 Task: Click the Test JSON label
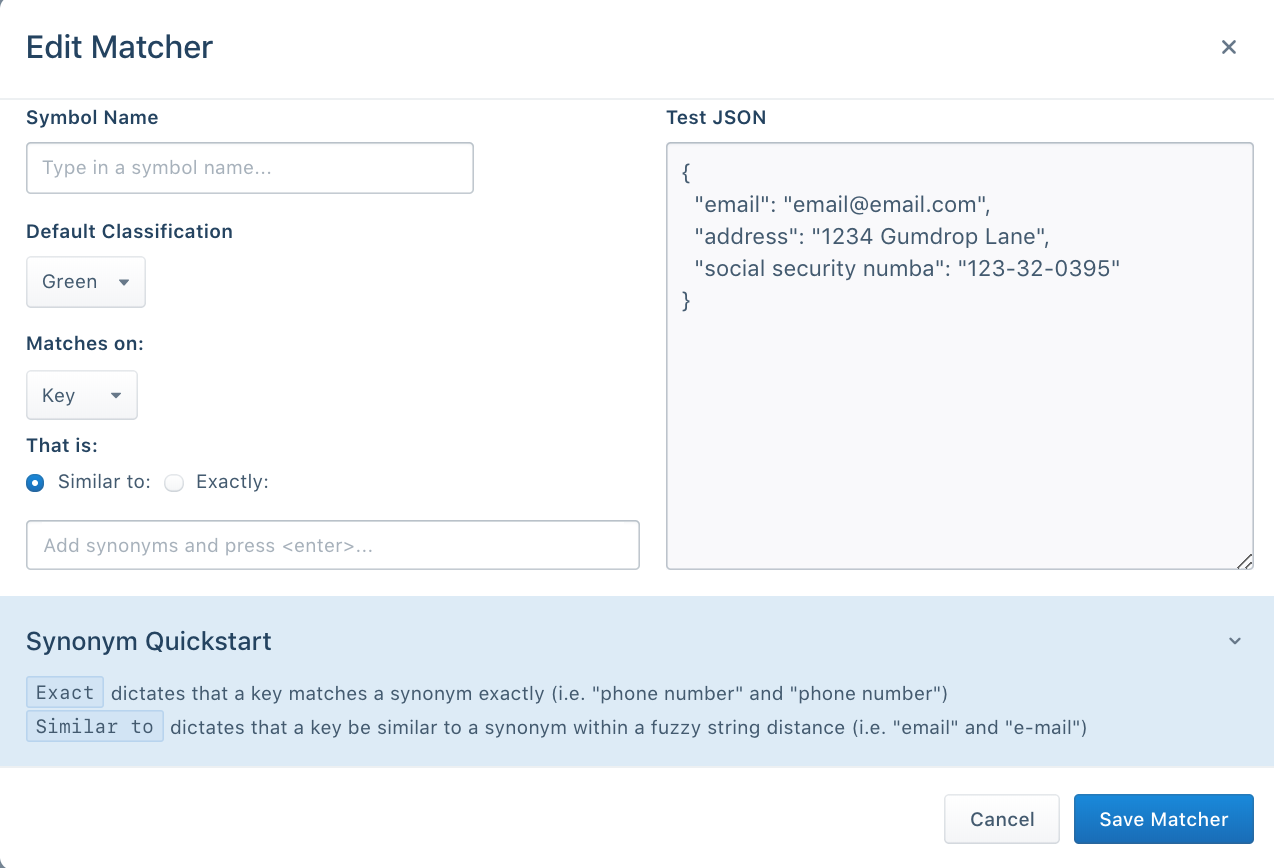(716, 118)
